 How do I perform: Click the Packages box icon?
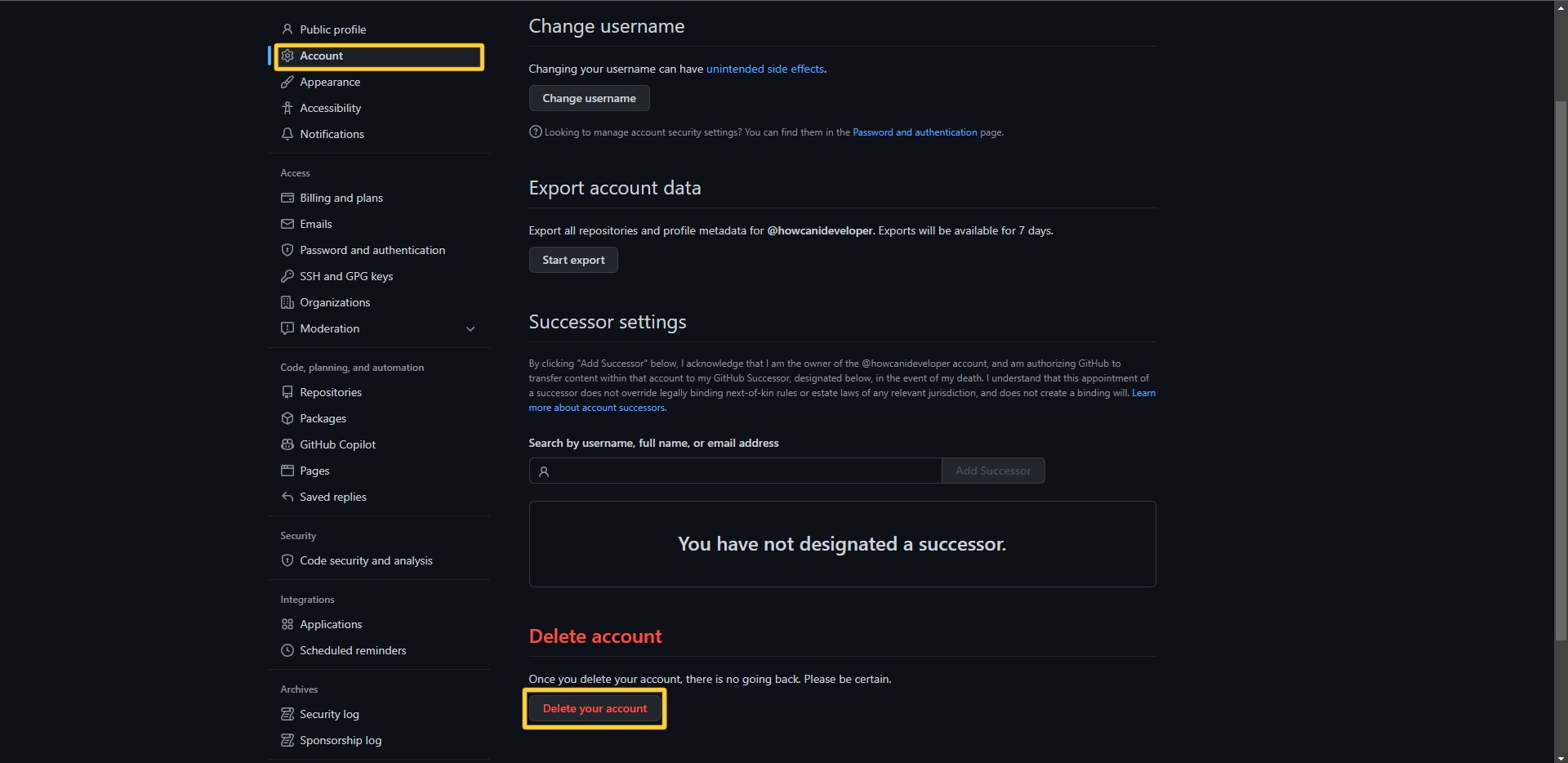point(287,418)
